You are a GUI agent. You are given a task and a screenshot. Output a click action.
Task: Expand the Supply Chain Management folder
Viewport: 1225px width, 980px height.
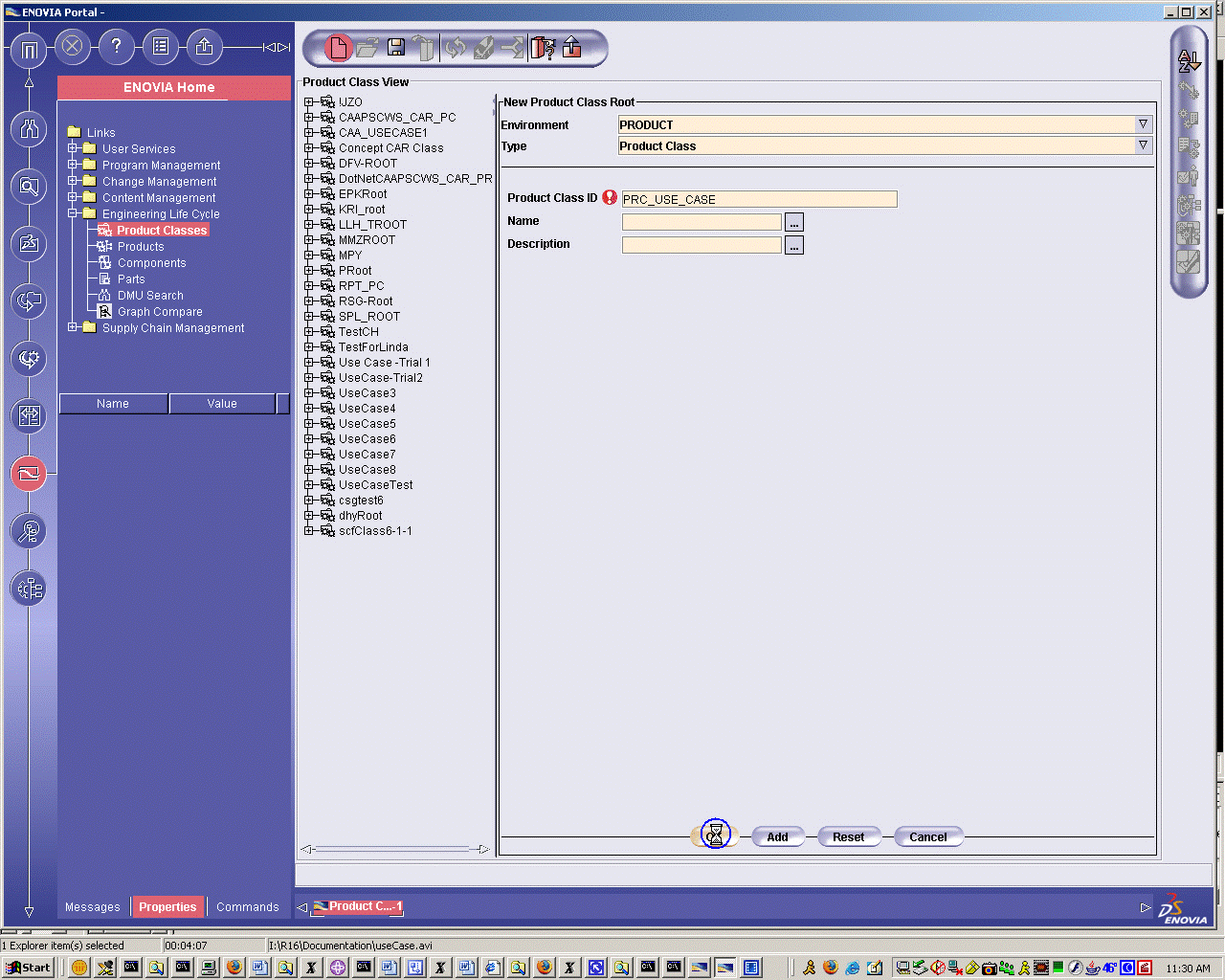click(73, 327)
